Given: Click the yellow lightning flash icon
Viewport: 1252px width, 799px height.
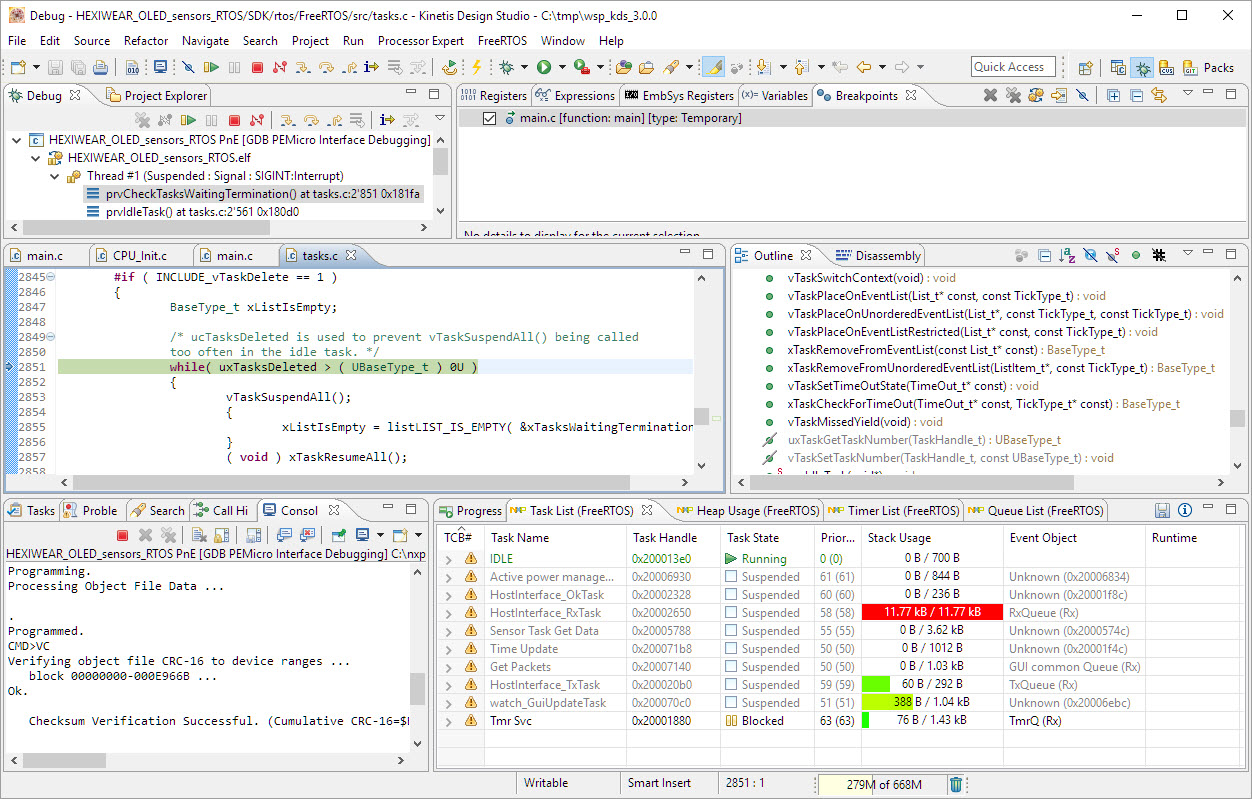Looking at the screenshot, I should tap(476, 67).
